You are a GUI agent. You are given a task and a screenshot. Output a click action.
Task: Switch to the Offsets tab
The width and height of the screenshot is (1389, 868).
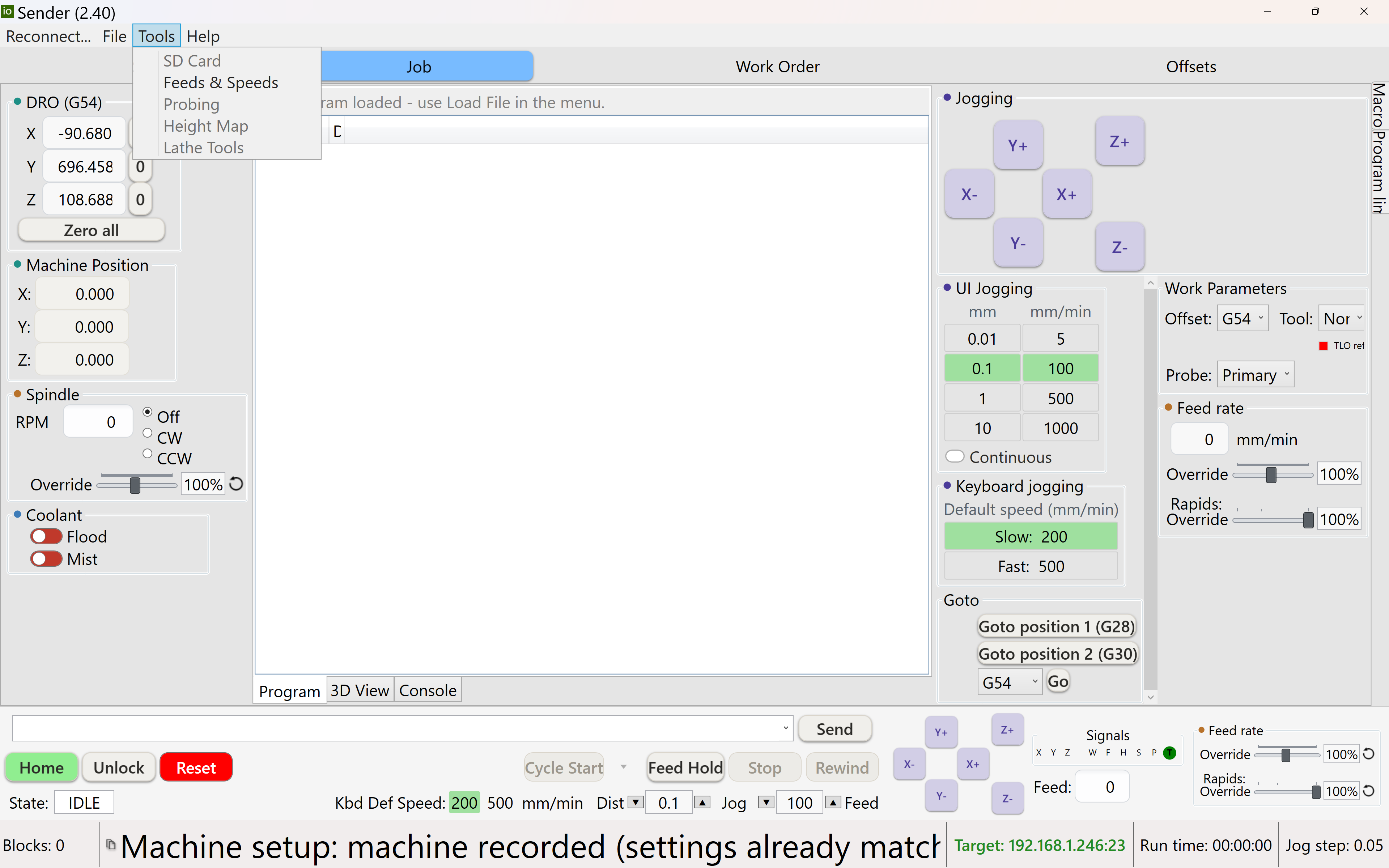click(x=1191, y=66)
